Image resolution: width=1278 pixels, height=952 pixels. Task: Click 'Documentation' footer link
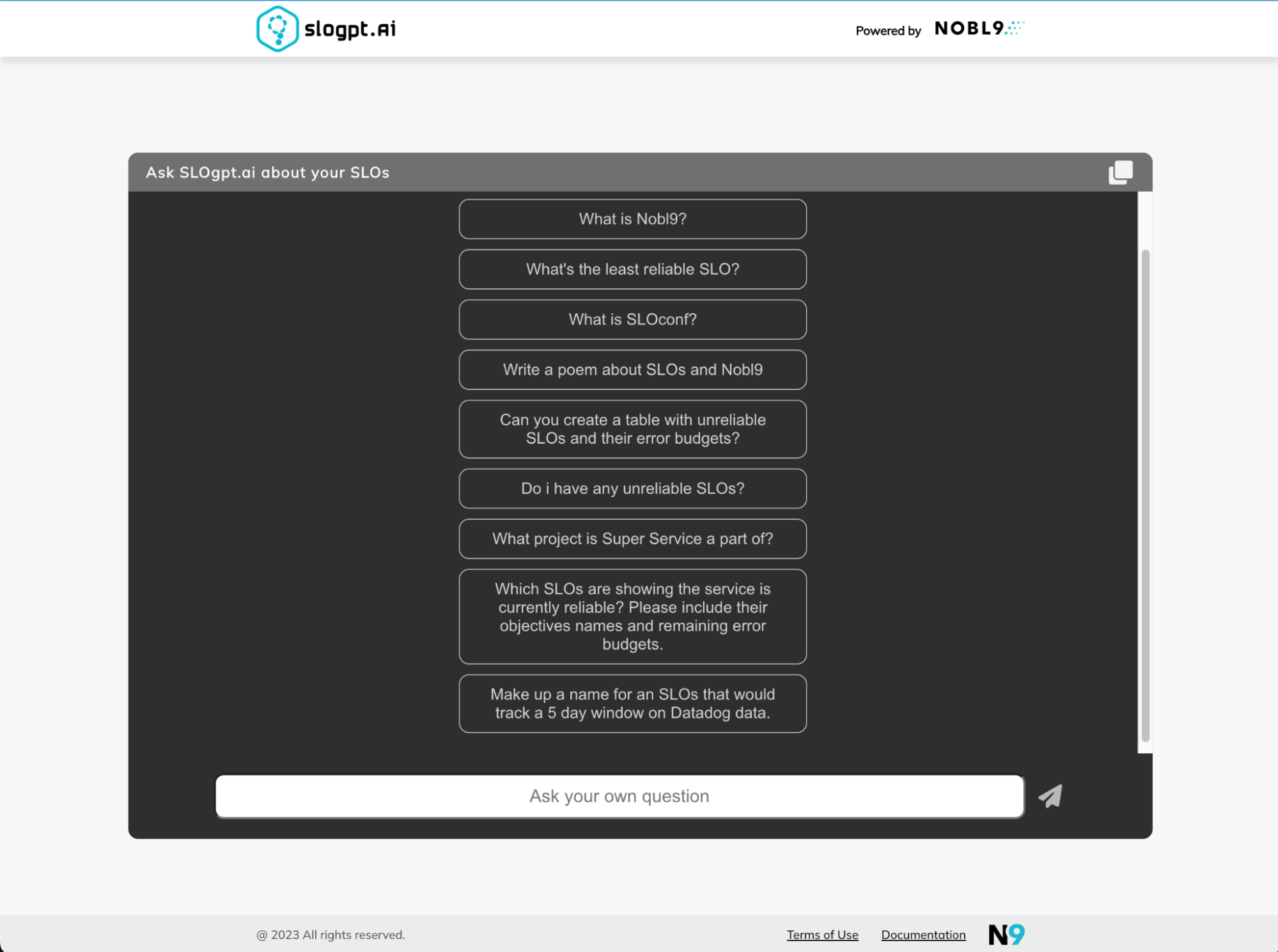click(921, 933)
